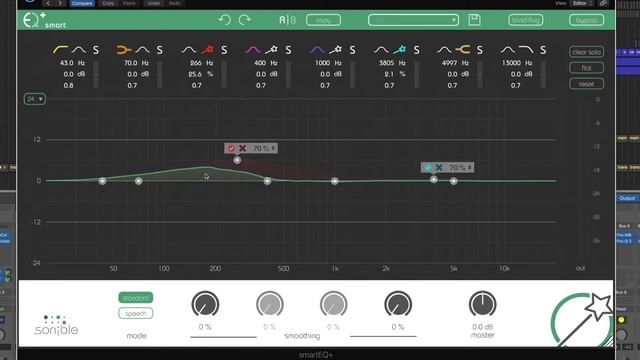Viewport: 640px width, 360px height.
Task: Click the red smart filter node on graph
Action: tap(237, 160)
